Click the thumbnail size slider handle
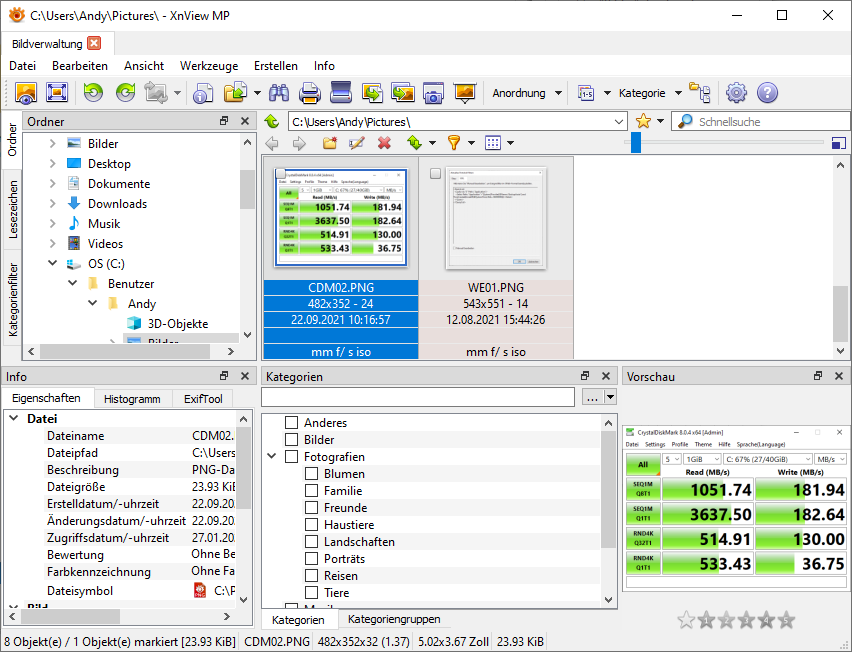Viewport: 852px width, 652px height. [635, 143]
